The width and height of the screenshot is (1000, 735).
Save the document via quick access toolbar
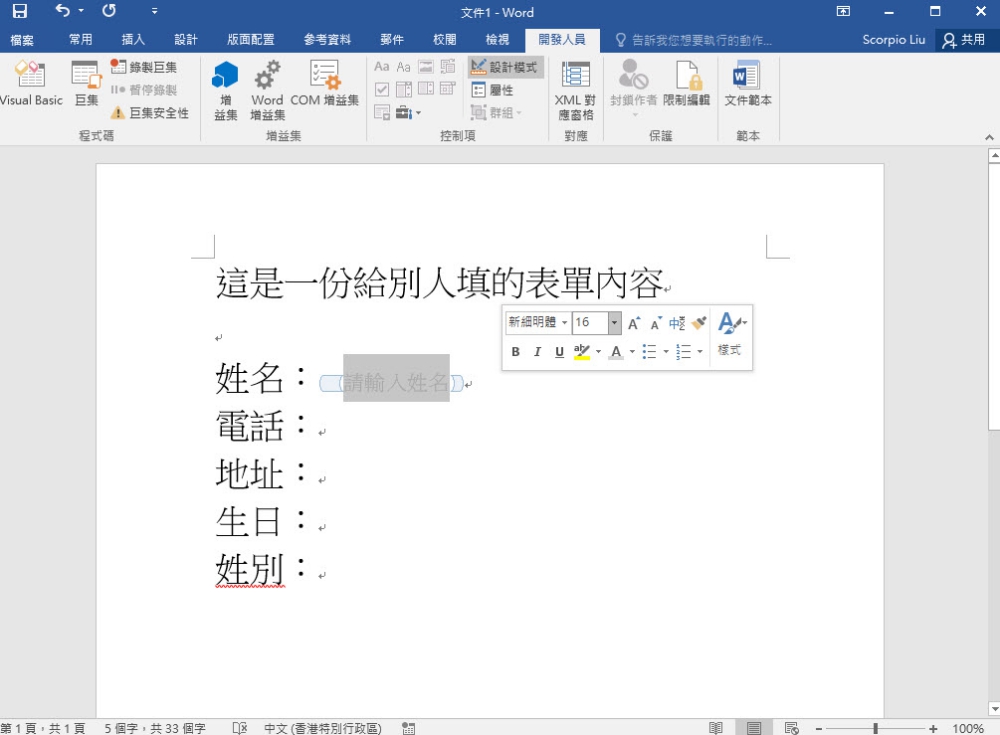[20, 11]
